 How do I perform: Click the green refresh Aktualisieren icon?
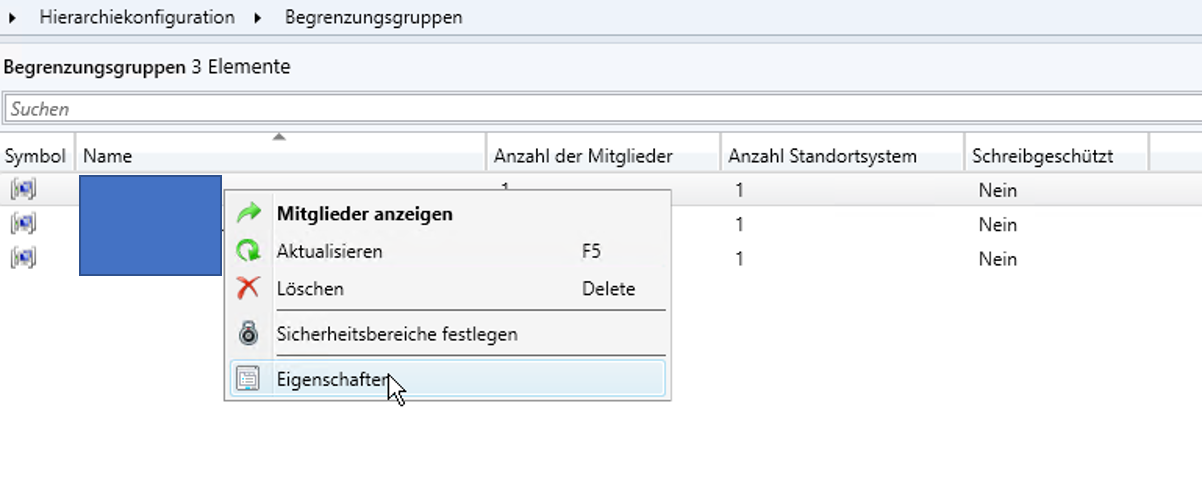click(x=248, y=251)
